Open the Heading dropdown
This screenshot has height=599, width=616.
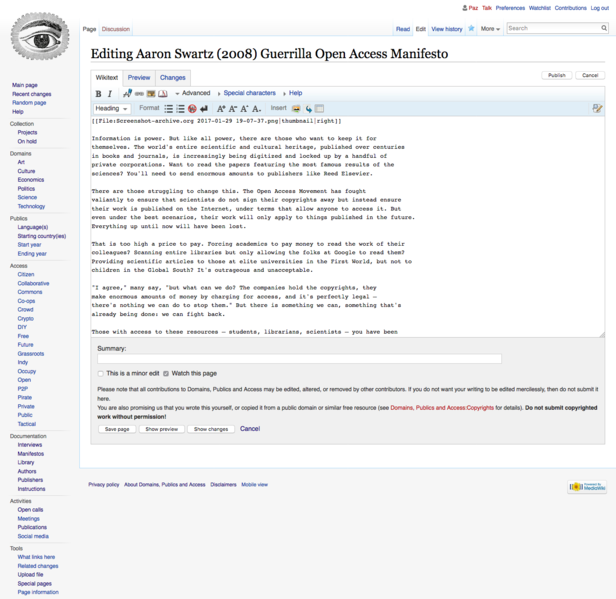(111, 108)
